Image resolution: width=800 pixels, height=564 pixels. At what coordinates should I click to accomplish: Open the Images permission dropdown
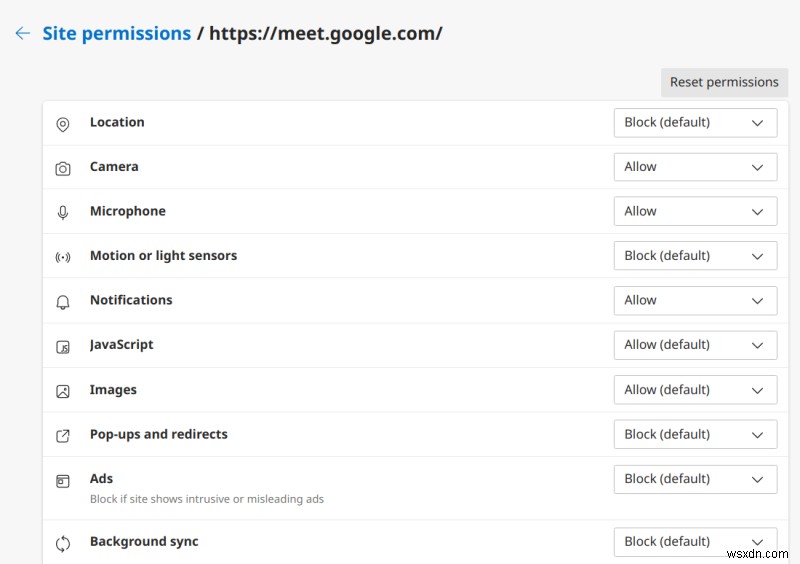(x=695, y=390)
